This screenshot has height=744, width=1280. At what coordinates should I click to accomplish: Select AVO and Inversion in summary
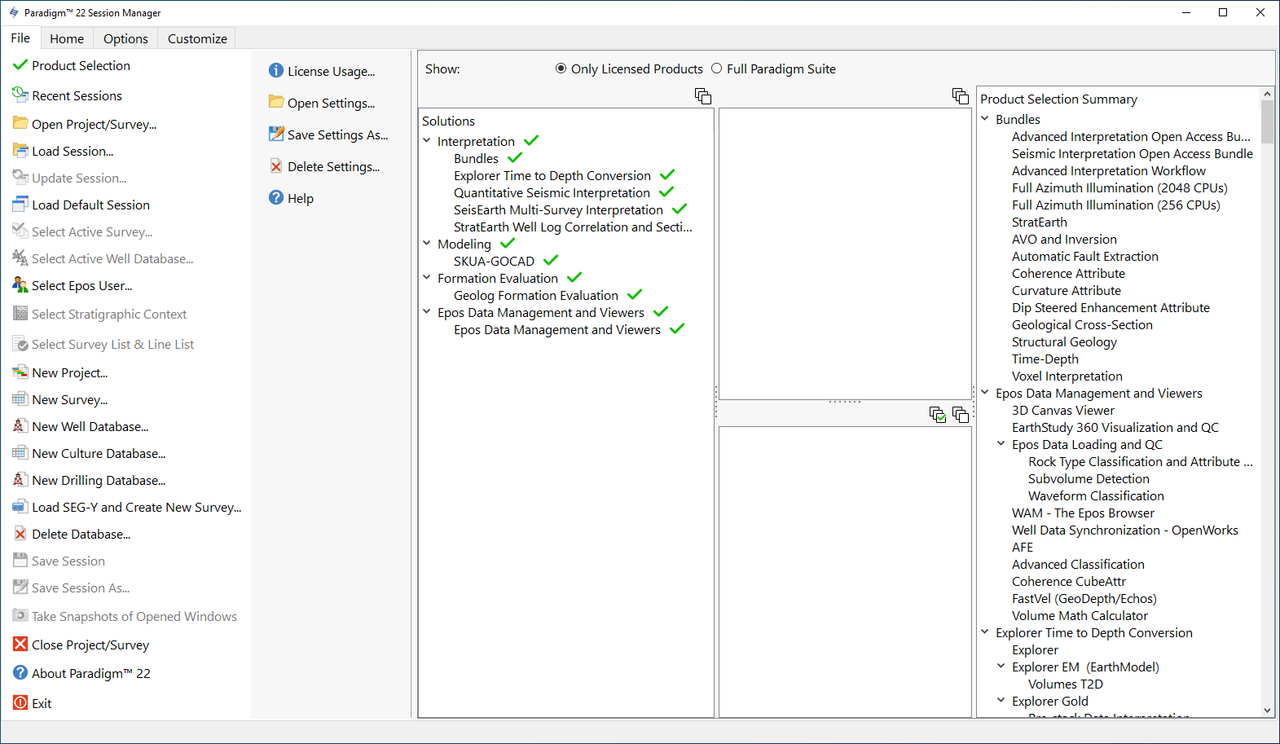[x=1064, y=239]
